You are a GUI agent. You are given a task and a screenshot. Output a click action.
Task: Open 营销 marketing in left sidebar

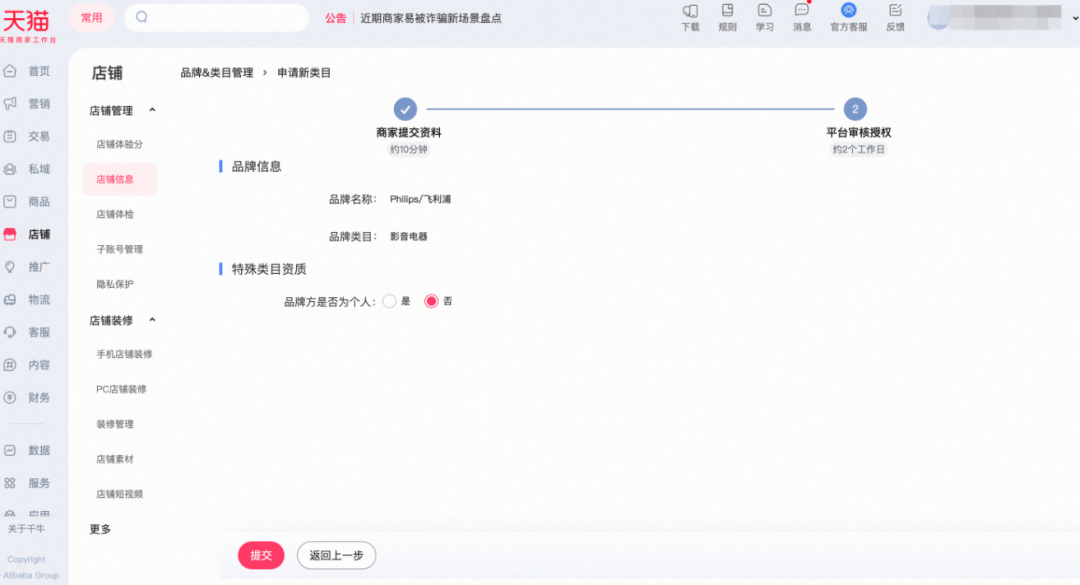27,104
